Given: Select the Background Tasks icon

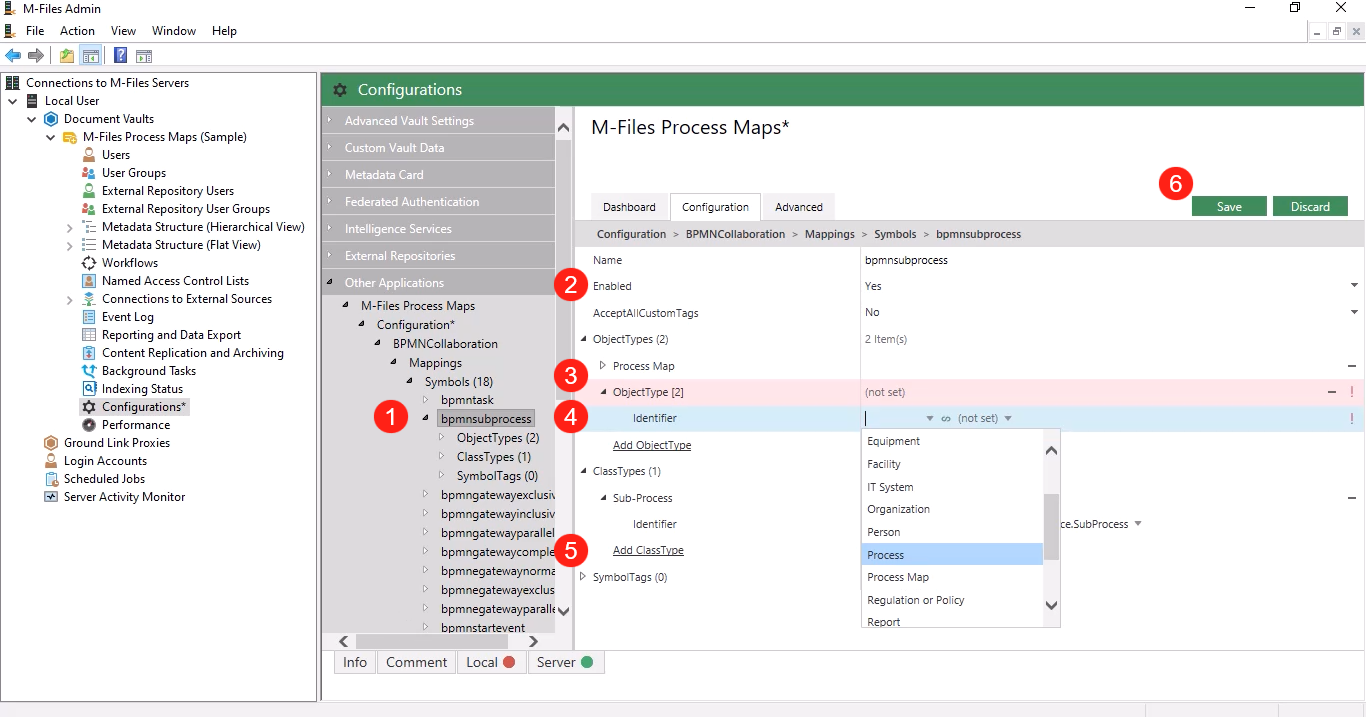Looking at the screenshot, I should click(88, 371).
